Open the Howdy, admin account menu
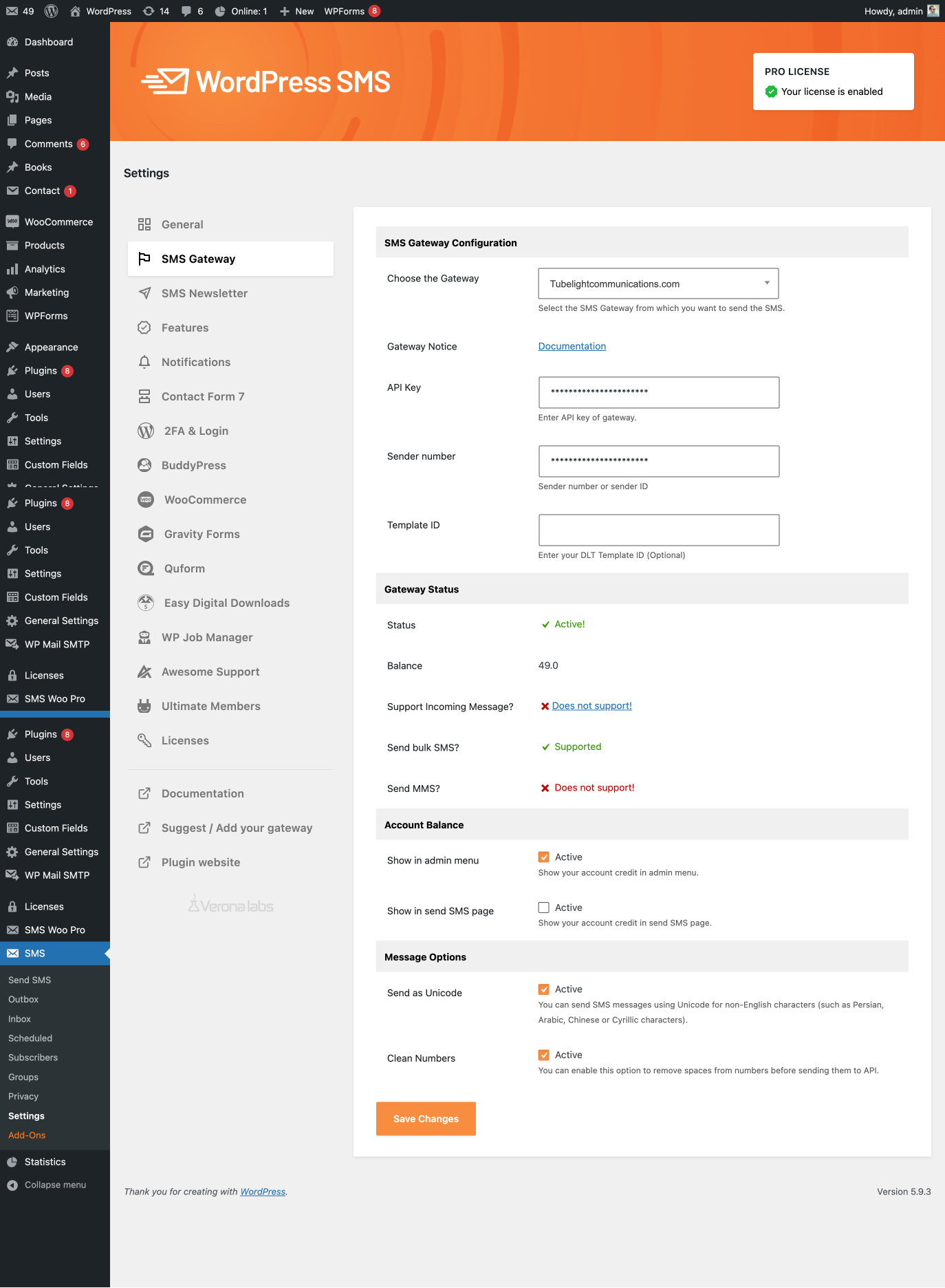Viewport: 945px width, 1288px height. (901, 11)
